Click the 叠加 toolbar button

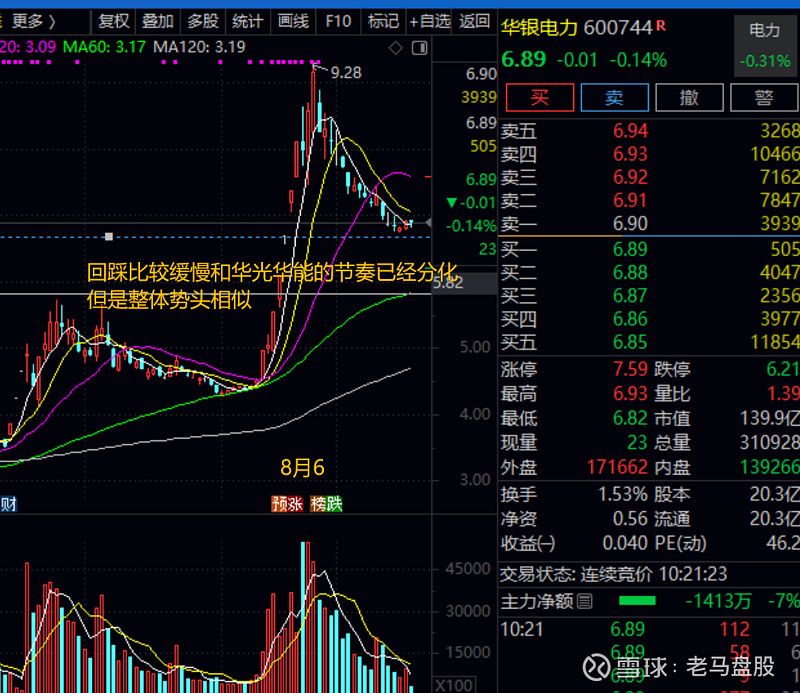click(158, 21)
